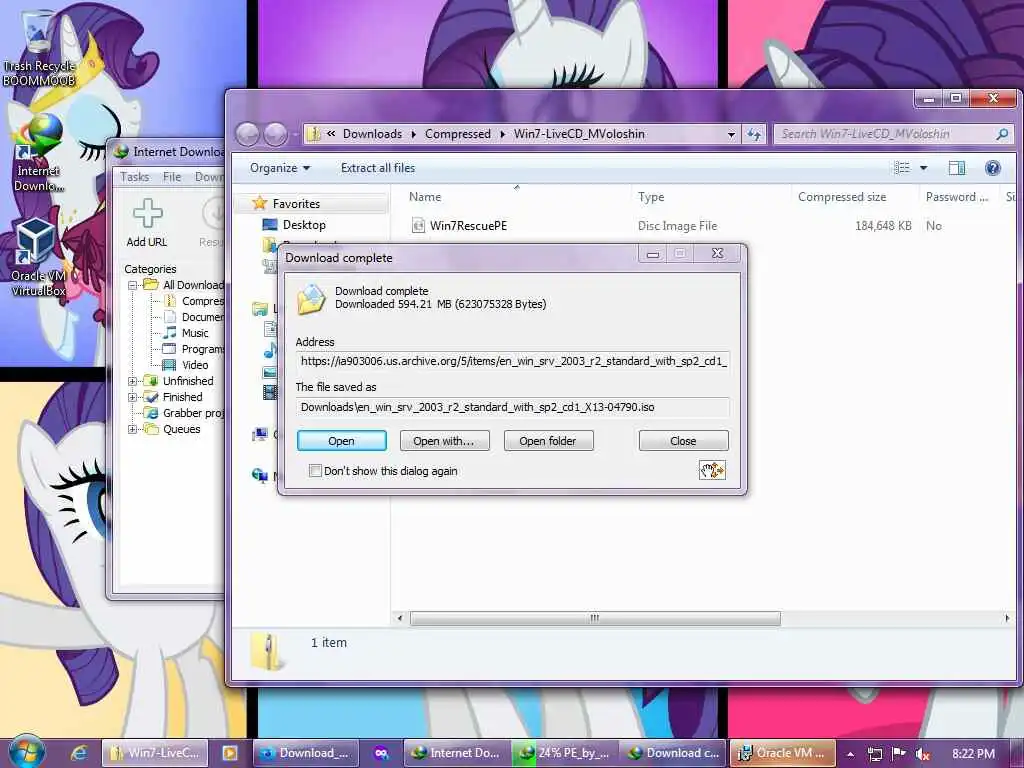This screenshot has width=1024, height=768.
Task: Launch Internet Explorer from the taskbar
Action: tap(79, 753)
